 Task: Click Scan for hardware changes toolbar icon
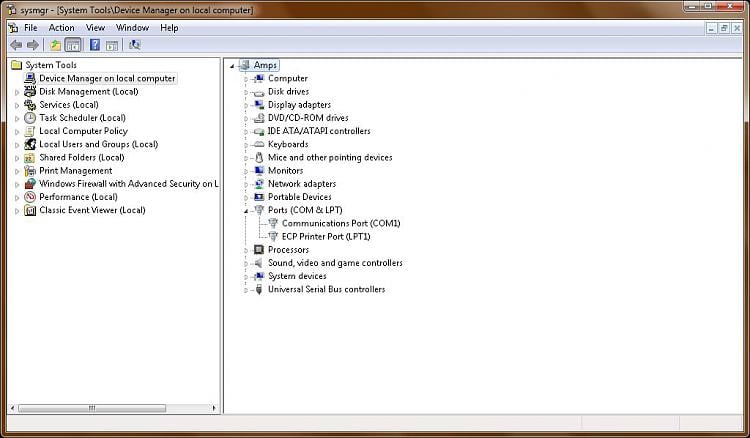point(134,45)
